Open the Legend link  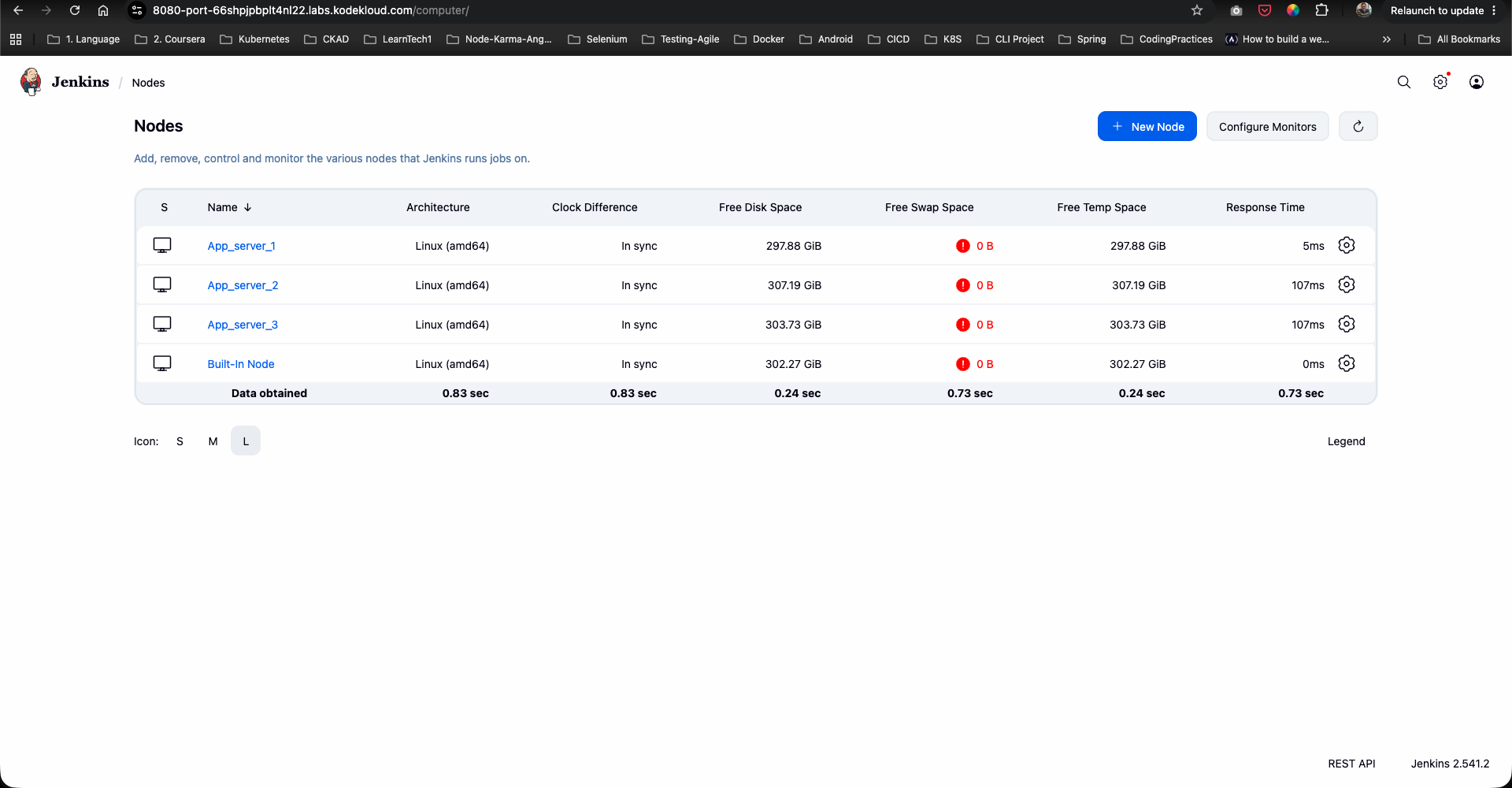pos(1346,441)
